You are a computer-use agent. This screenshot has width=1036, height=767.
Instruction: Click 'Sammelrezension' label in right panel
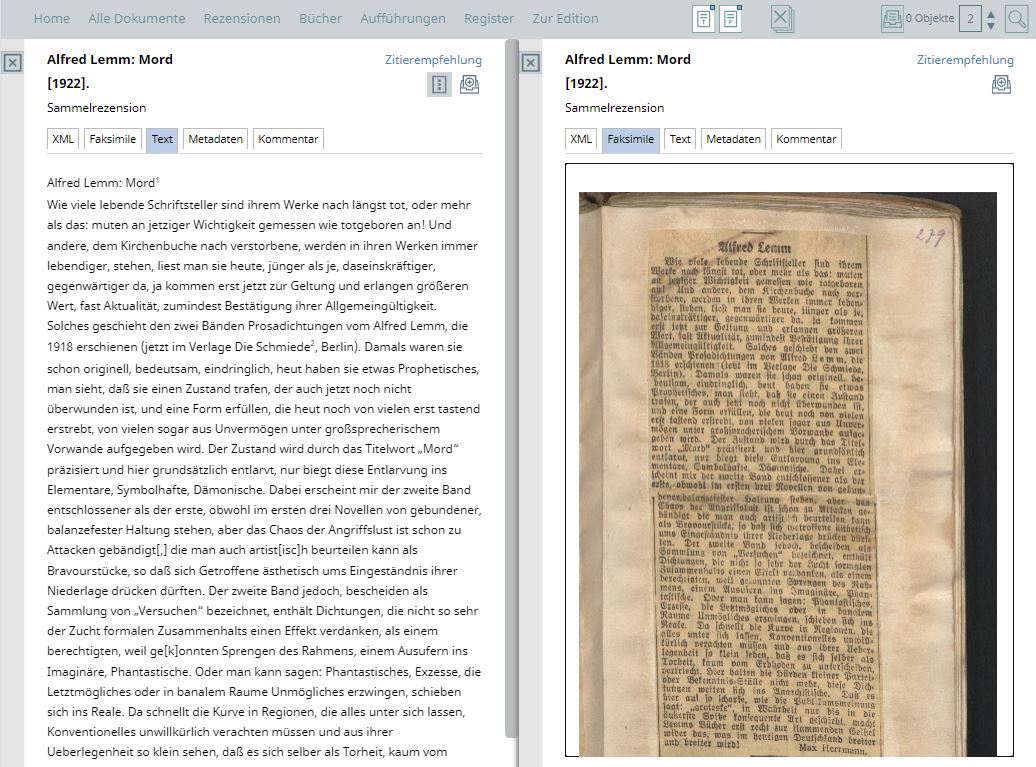click(614, 108)
